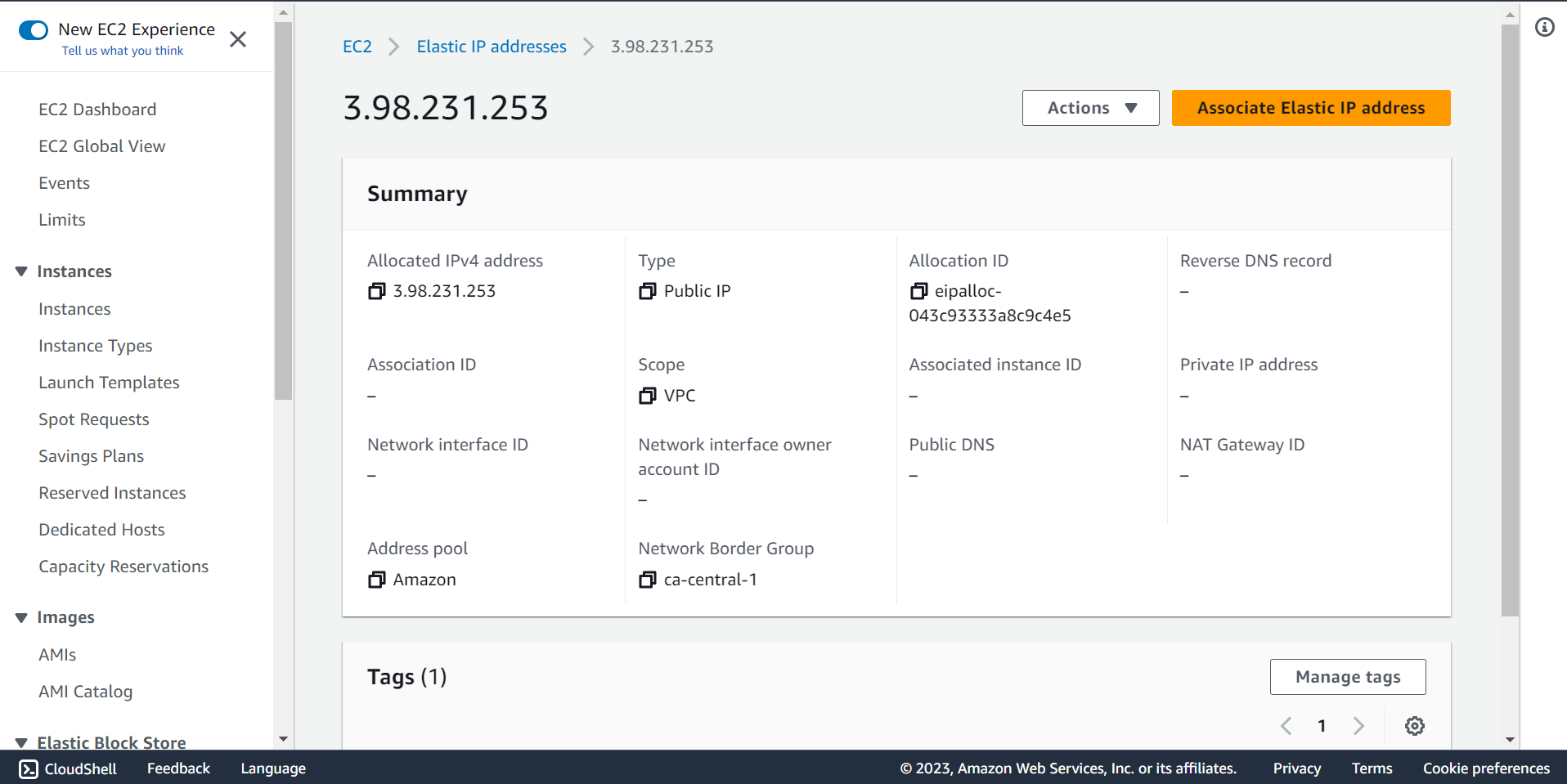Toggle the New EC2 Experience switch
The width and height of the screenshot is (1567, 784).
(34, 30)
